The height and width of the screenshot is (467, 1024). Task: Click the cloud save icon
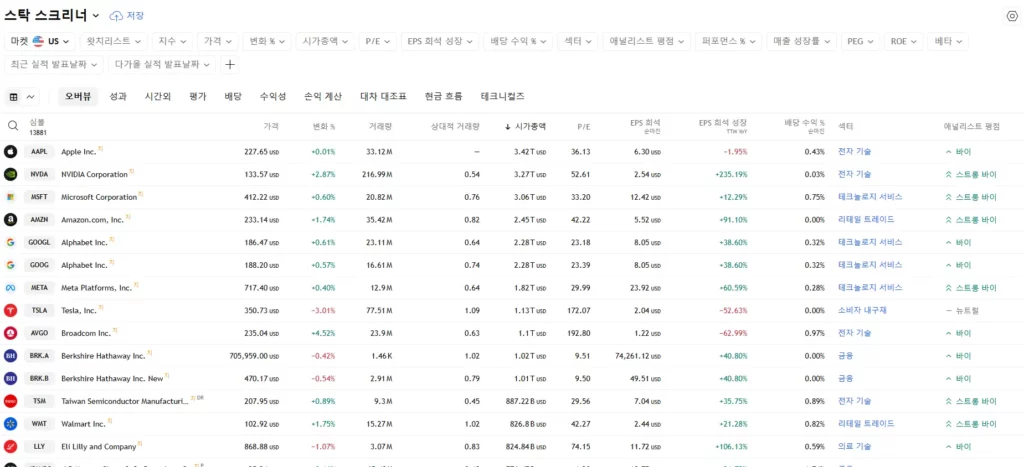point(116,16)
